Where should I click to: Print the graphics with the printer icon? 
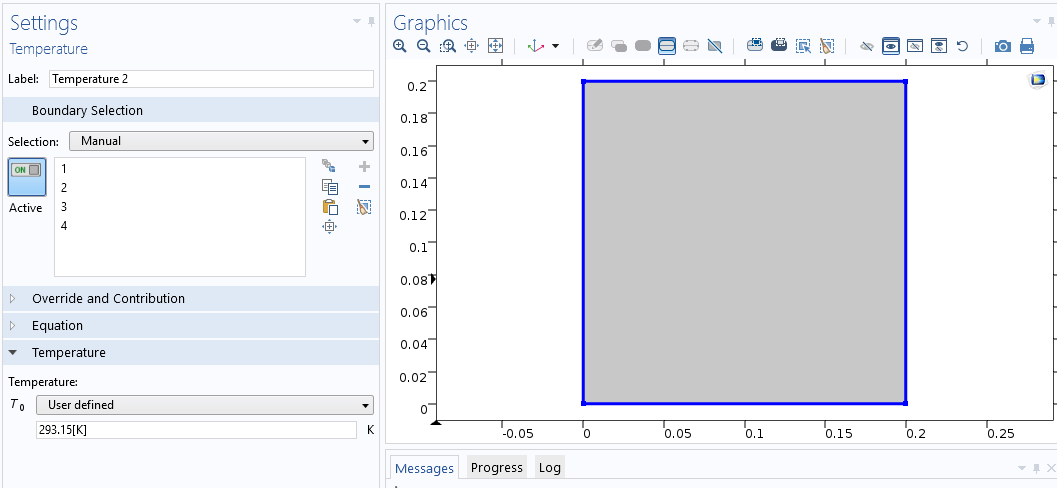coord(1026,46)
